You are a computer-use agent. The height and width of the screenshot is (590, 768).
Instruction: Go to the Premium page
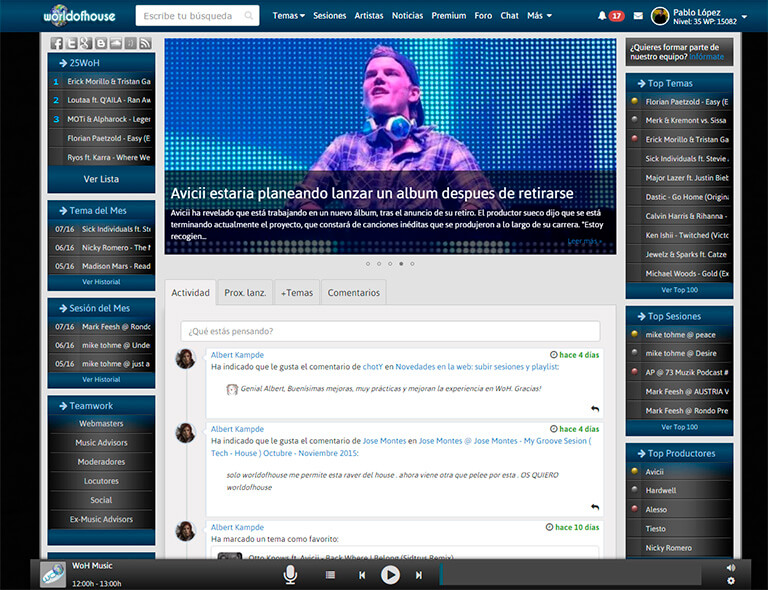coord(449,16)
